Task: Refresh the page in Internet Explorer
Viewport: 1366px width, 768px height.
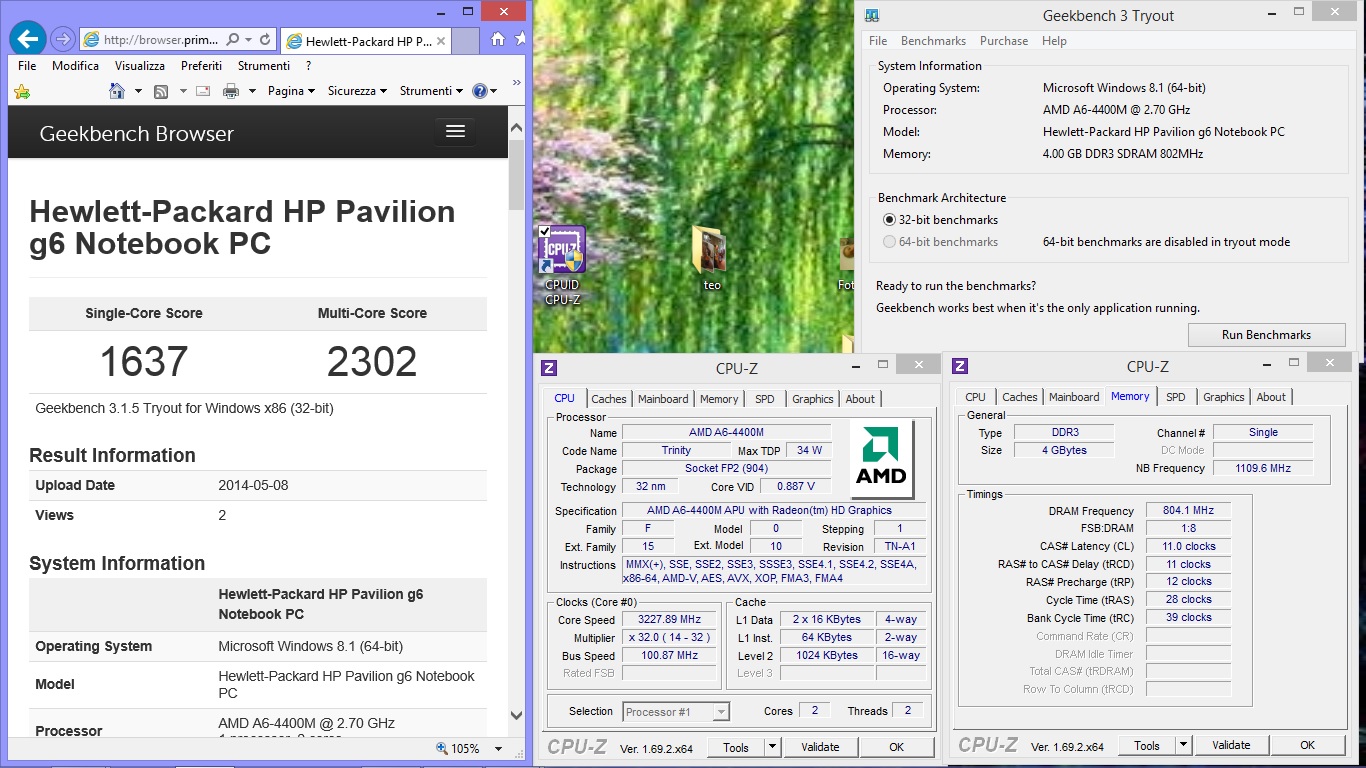Action: point(265,40)
